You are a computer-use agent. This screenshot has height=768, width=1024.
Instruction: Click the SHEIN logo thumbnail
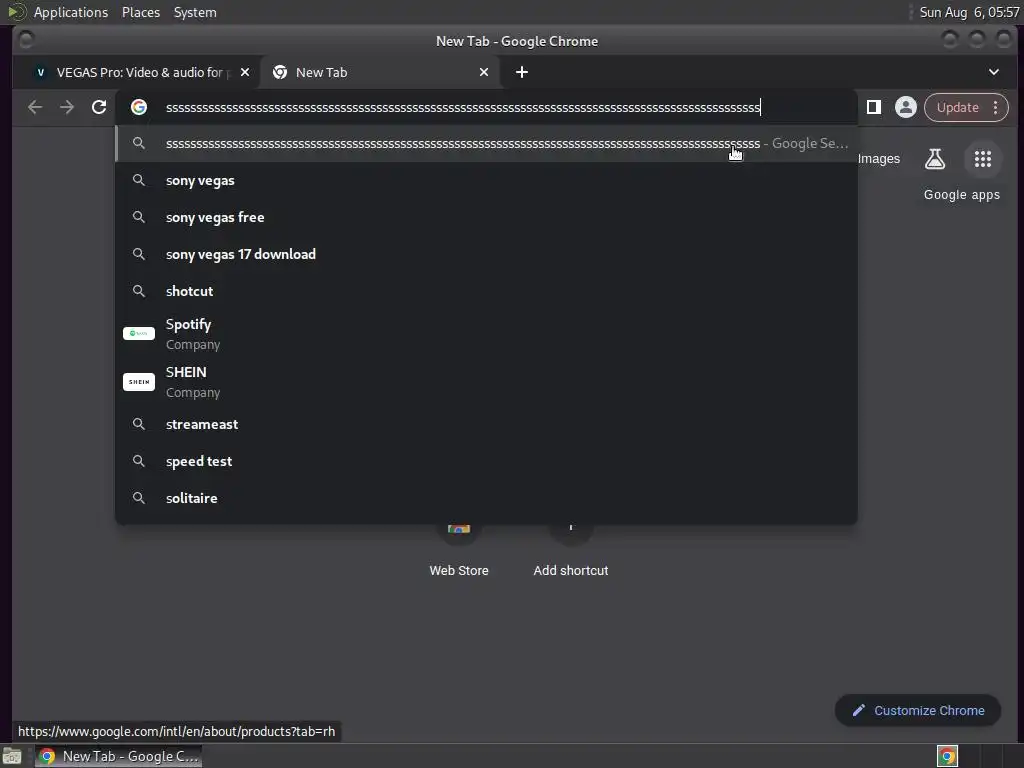pos(138,382)
